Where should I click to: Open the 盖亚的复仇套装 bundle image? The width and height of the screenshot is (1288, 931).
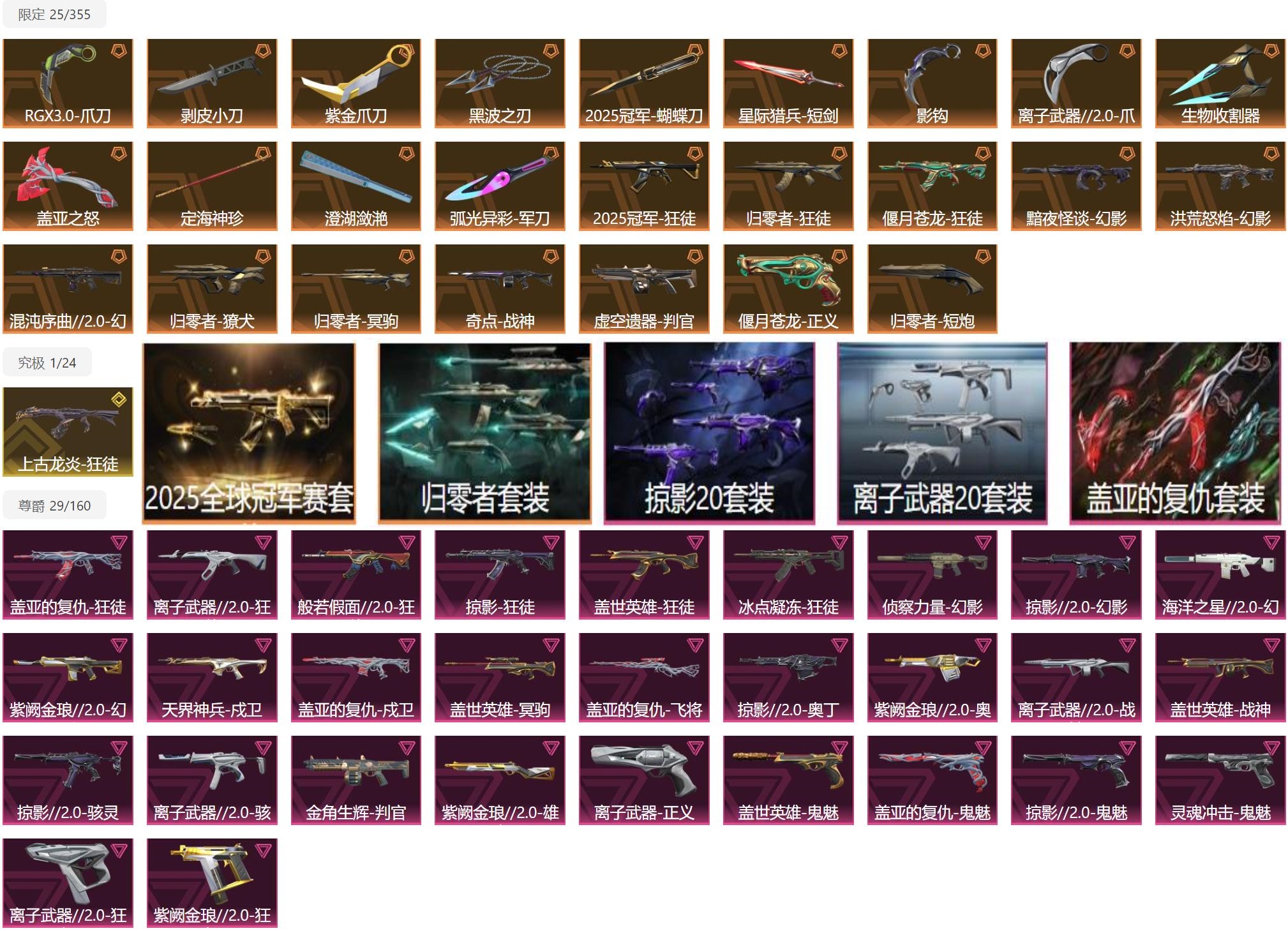tap(1175, 433)
